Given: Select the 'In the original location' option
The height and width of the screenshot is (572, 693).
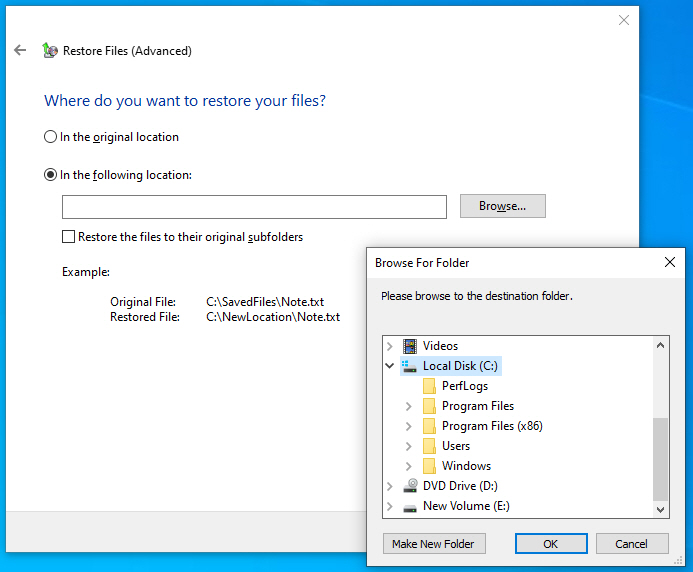Looking at the screenshot, I should pyautogui.click(x=50, y=137).
